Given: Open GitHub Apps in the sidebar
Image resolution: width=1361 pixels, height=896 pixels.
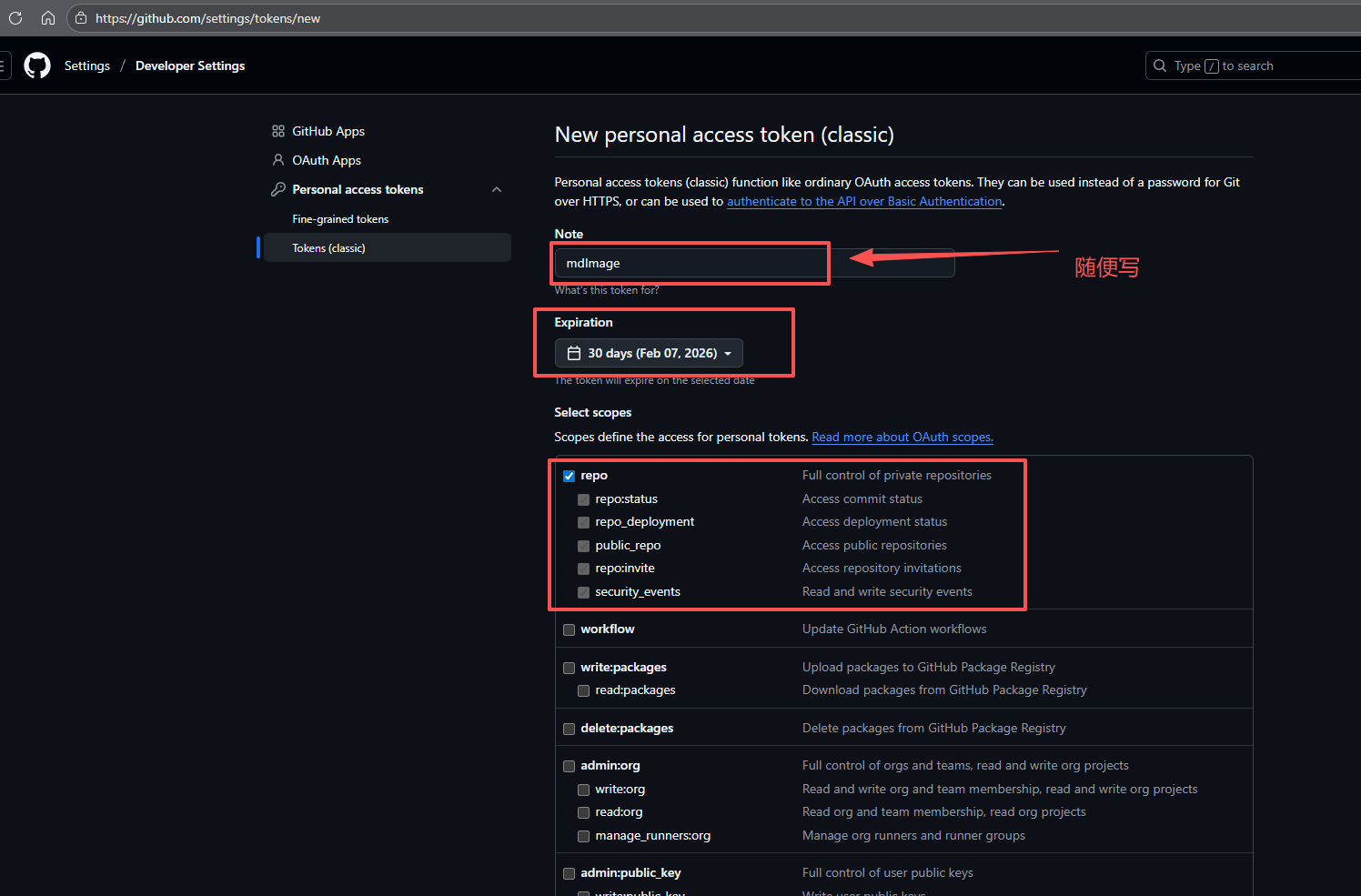Looking at the screenshot, I should point(328,131).
